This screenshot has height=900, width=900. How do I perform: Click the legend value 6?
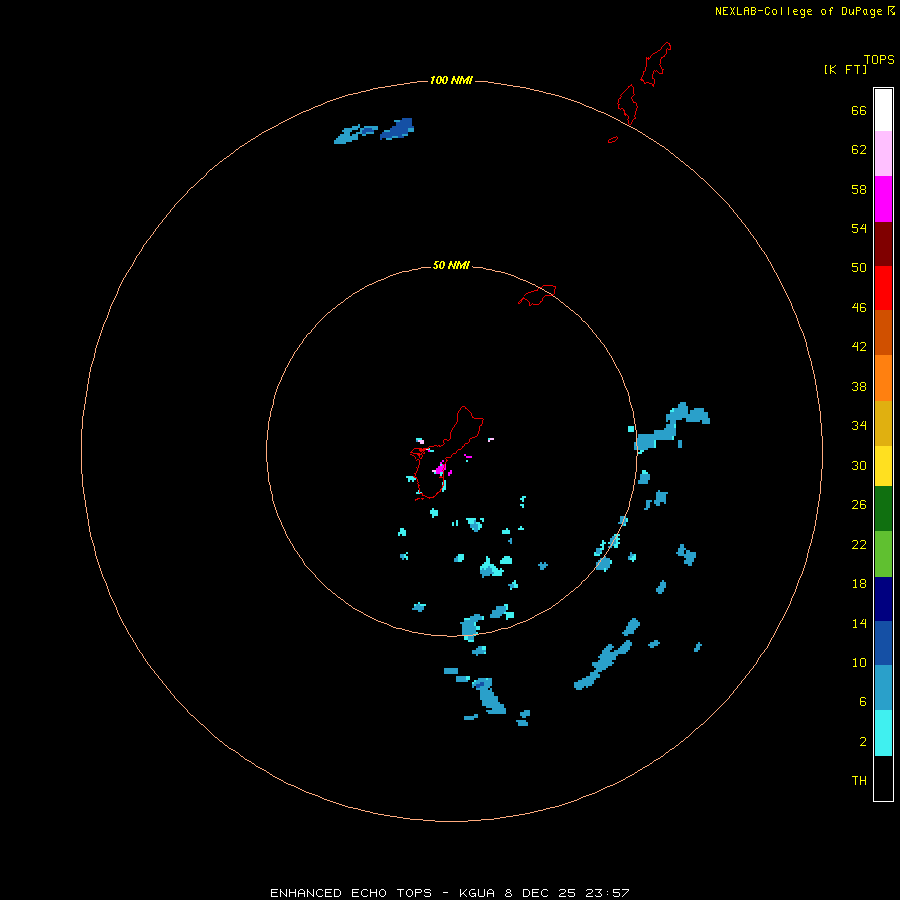pyautogui.click(x=862, y=702)
